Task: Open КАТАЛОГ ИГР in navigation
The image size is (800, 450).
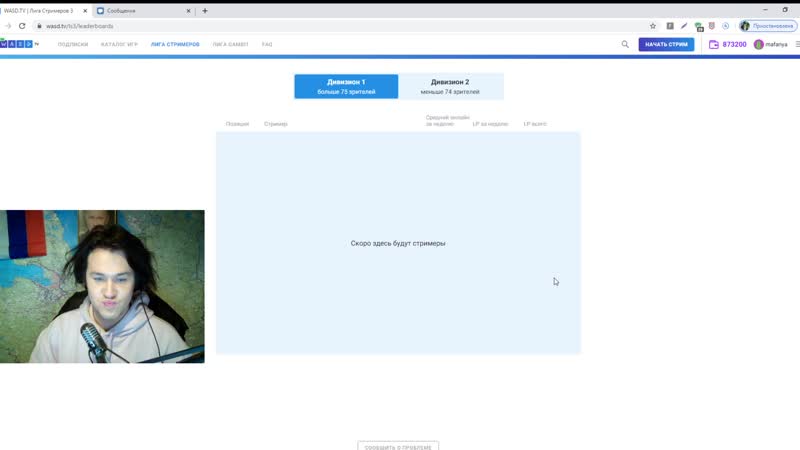Action: pyautogui.click(x=119, y=44)
